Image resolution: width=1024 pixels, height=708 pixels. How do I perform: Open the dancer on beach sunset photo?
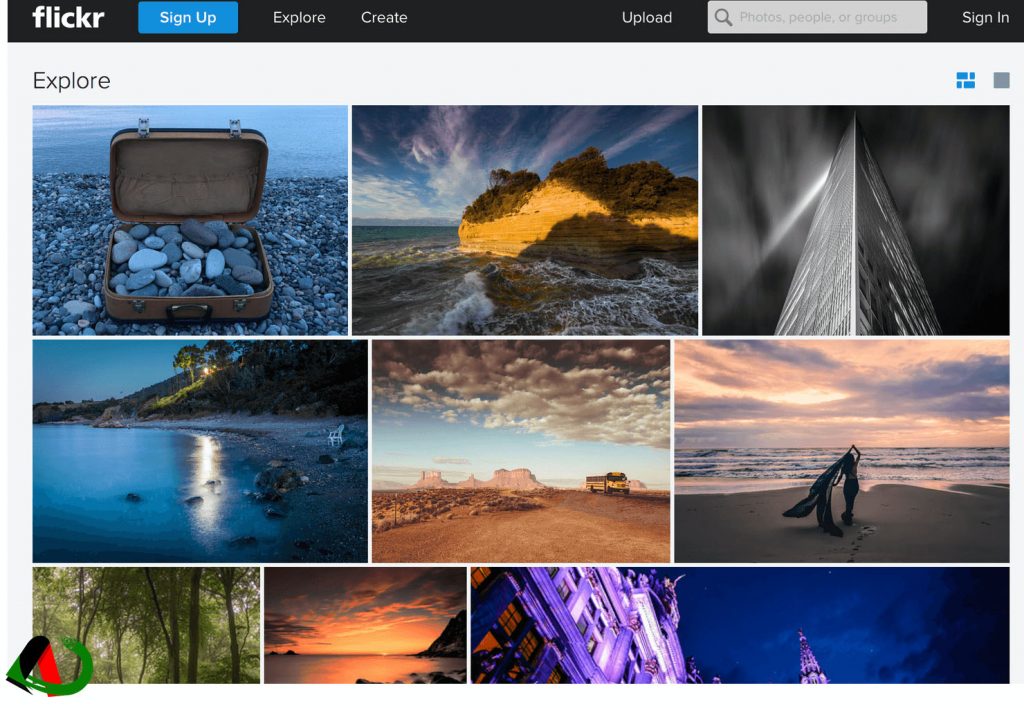[x=842, y=451]
